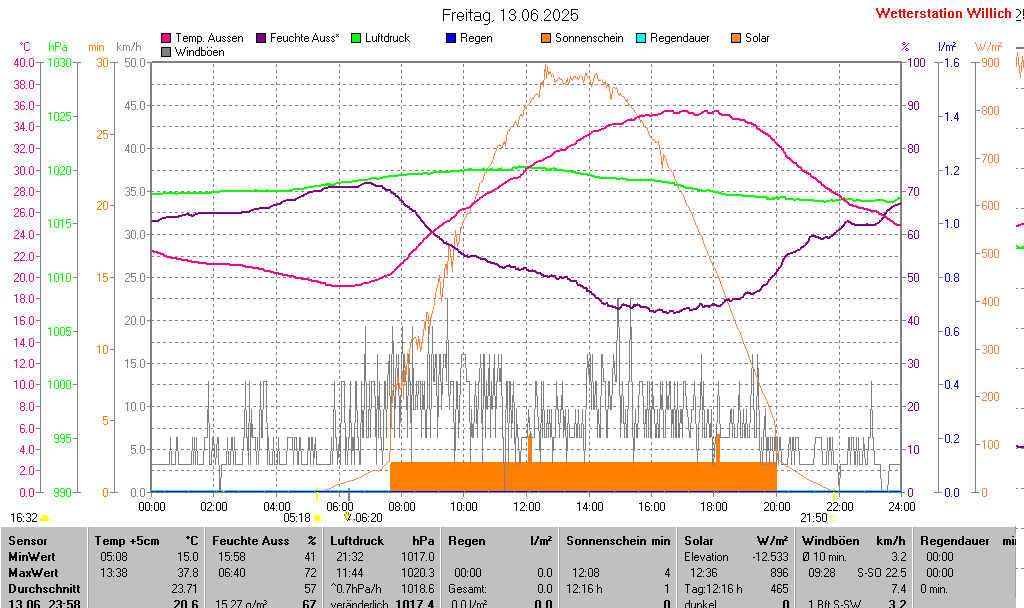Click the Sonnenschein min column header
The width and height of the screenshot is (1024, 608).
(x=618, y=541)
